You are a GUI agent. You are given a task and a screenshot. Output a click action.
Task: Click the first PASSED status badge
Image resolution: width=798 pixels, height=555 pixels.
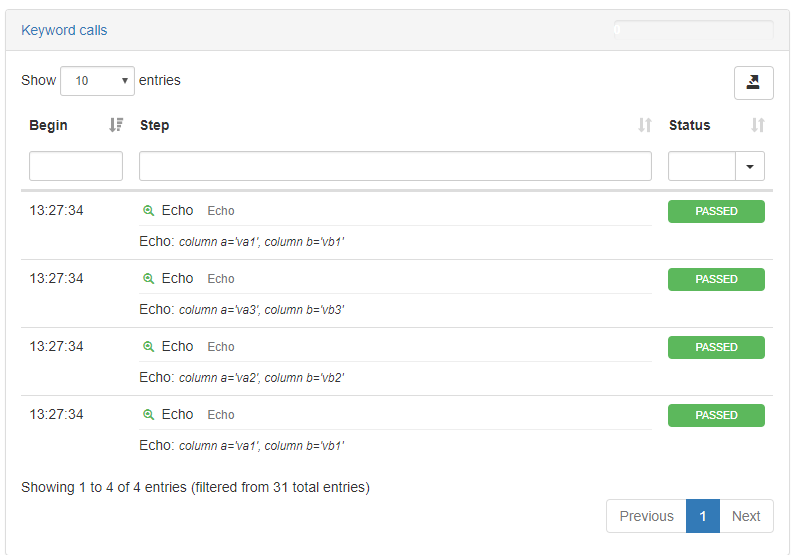click(716, 211)
